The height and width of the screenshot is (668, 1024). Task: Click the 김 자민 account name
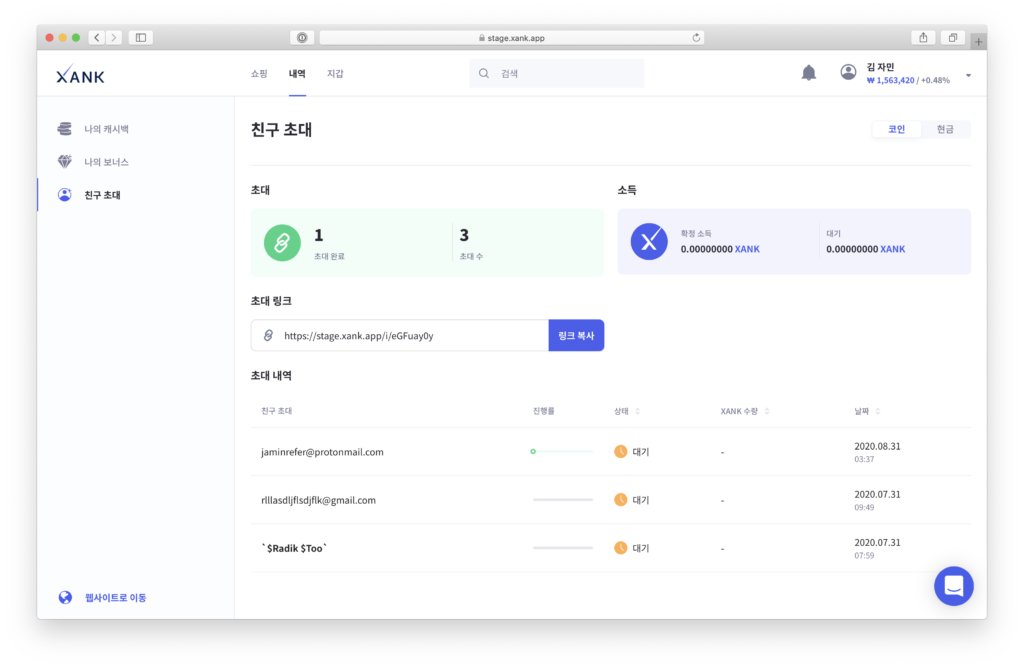coord(880,67)
